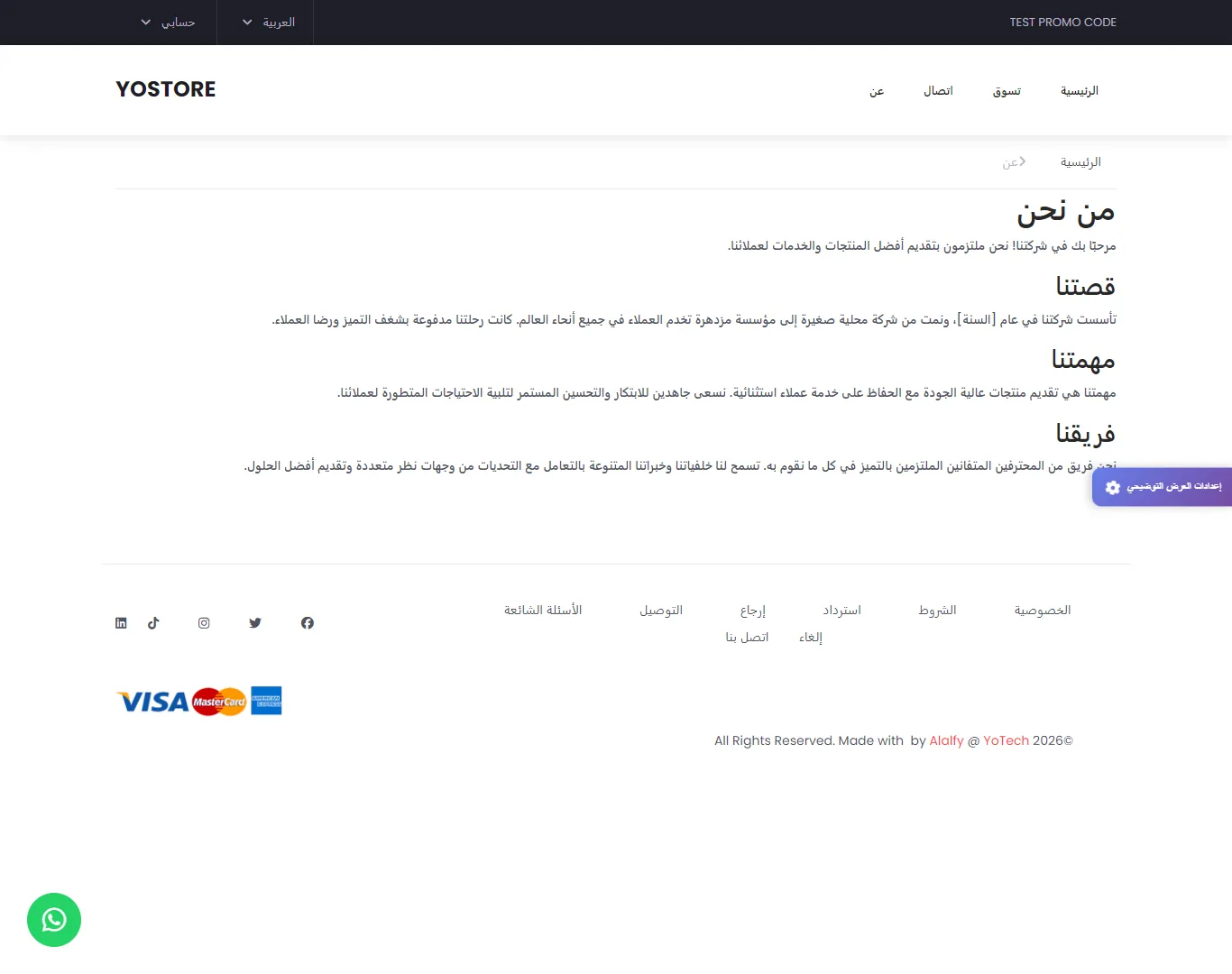This screenshot has width=1232, height=974.
Task: Open the Twitter social link icon
Action: (255, 623)
